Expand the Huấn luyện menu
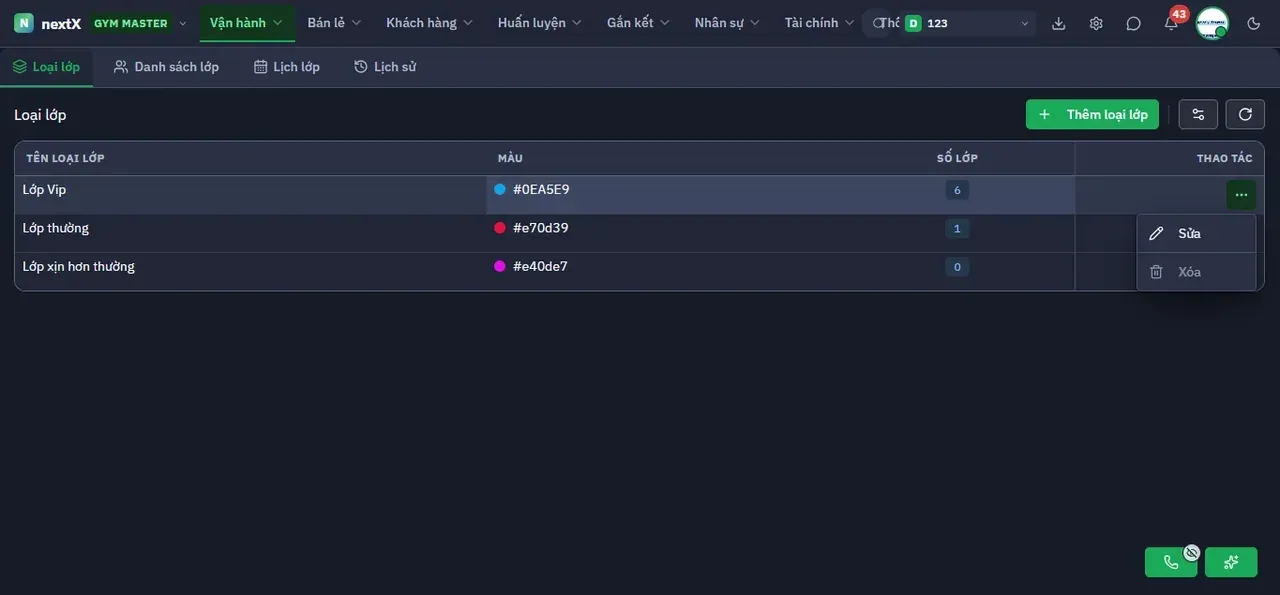The height and width of the screenshot is (595, 1280). point(540,23)
